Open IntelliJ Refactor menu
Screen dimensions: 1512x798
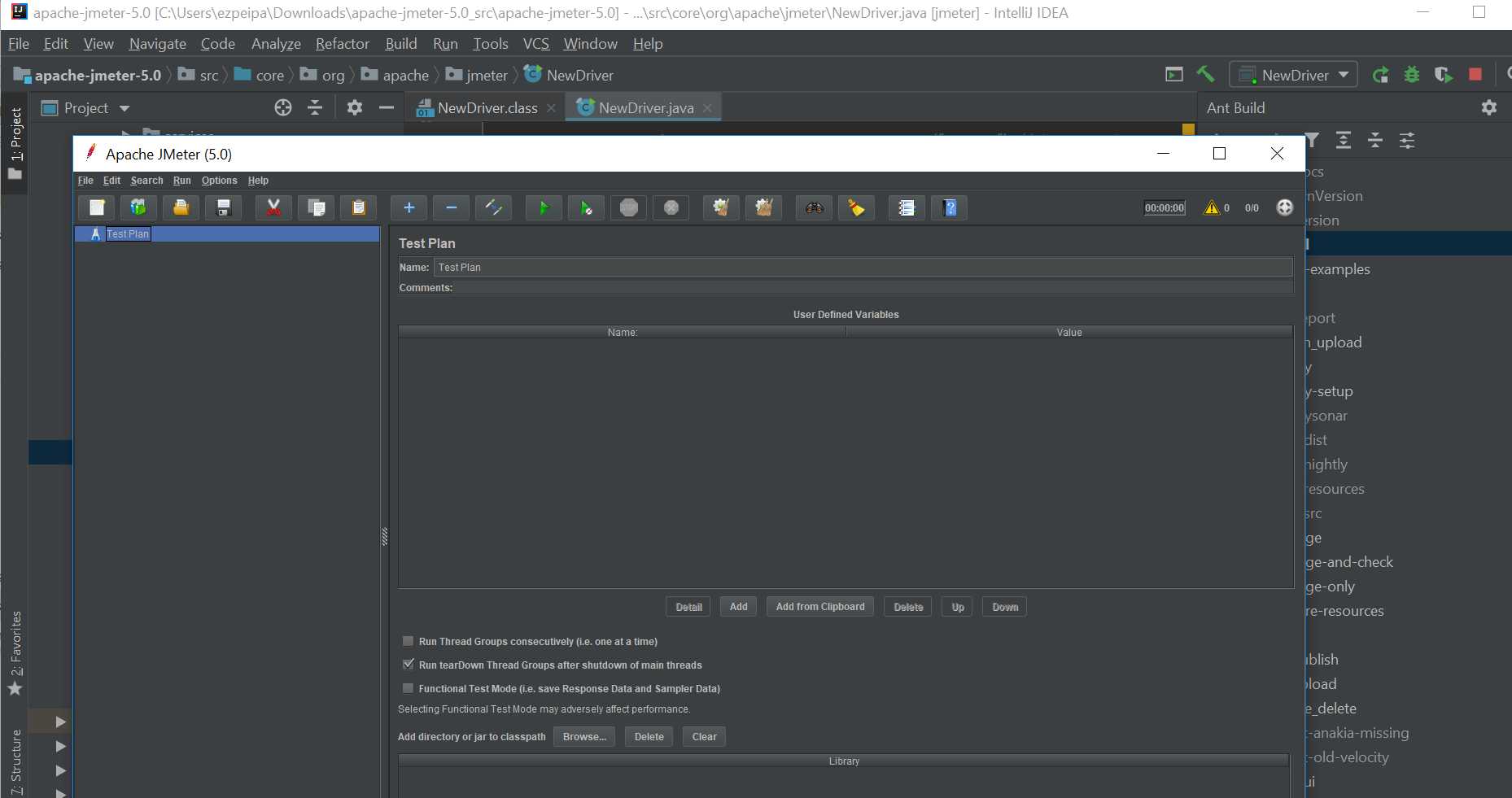tap(342, 44)
